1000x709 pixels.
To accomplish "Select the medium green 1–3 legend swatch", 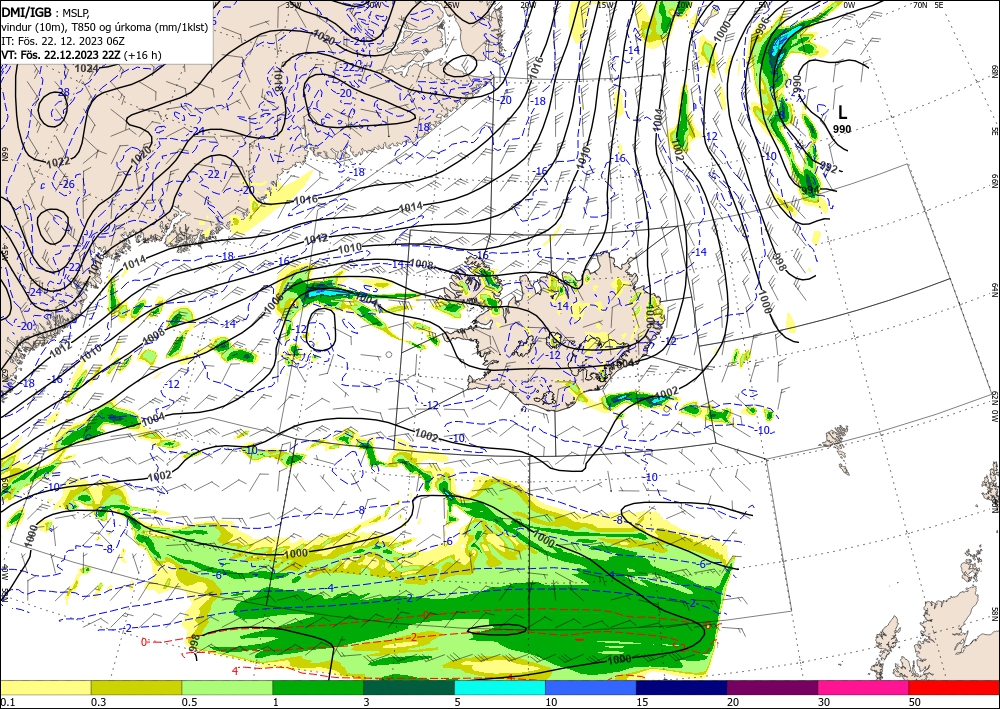I will (318, 687).
